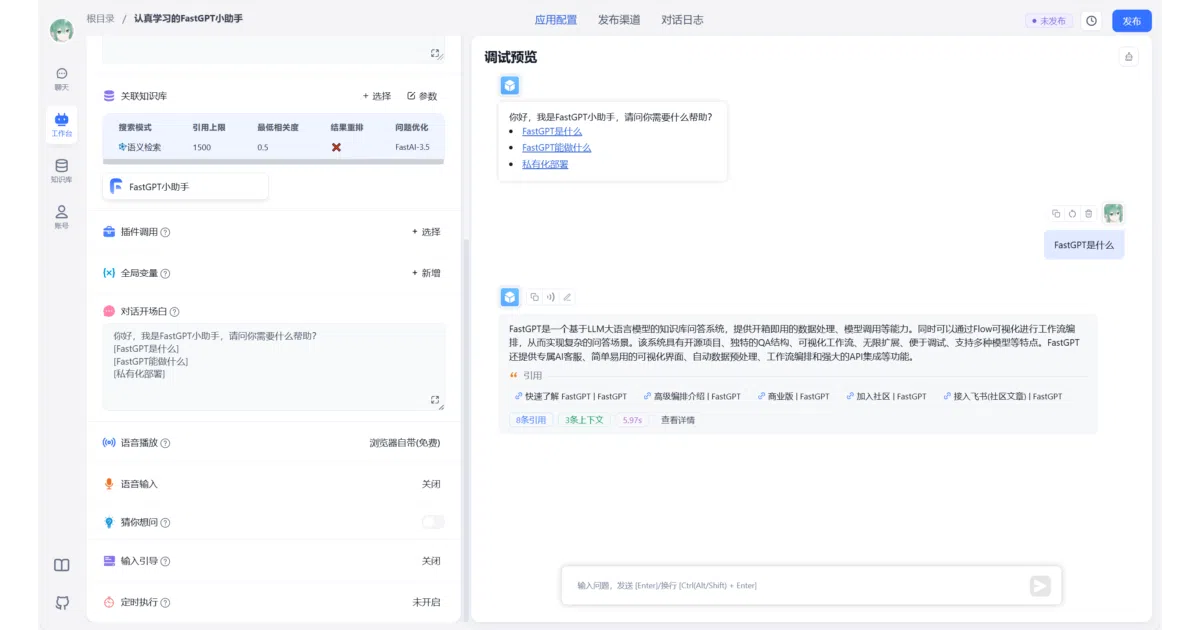Click the 8条引用 tag
The height and width of the screenshot is (630, 1200).
(531, 420)
